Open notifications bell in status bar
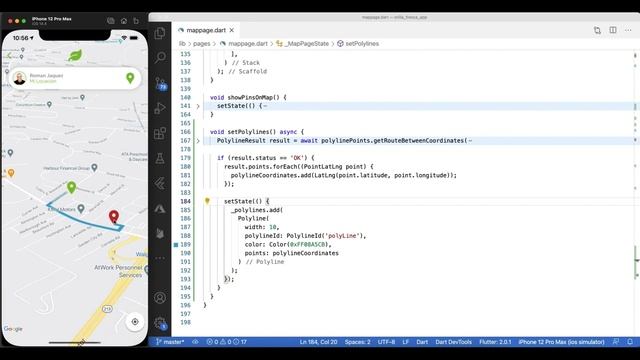 click(x=630, y=342)
